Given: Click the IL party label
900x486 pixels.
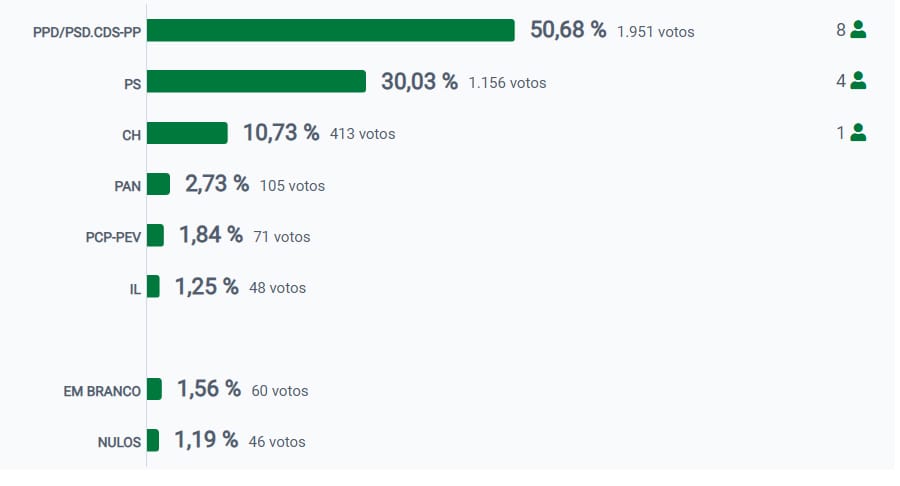Looking at the screenshot, I should (135, 288).
